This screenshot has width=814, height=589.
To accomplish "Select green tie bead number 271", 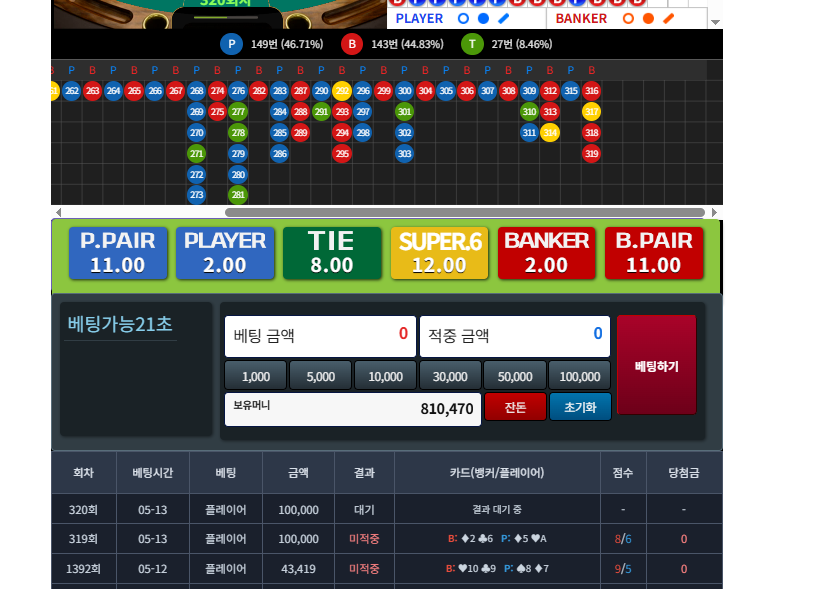I will tap(196, 154).
